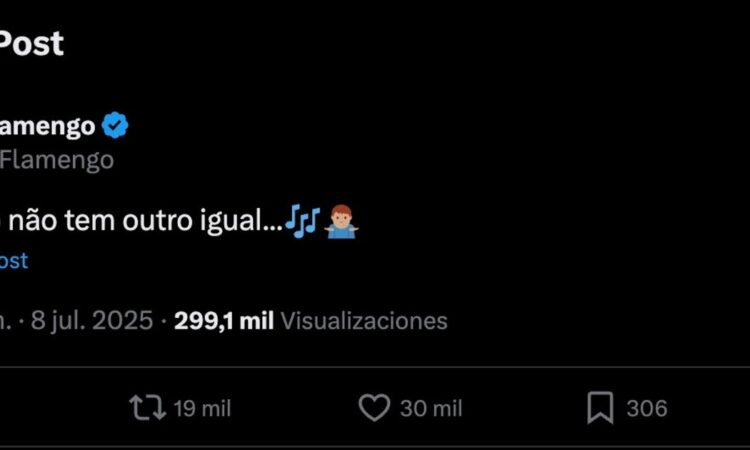Click the repost arrows icon
The image size is (750, 450).
pyautogui.click(x=147, y=407)
